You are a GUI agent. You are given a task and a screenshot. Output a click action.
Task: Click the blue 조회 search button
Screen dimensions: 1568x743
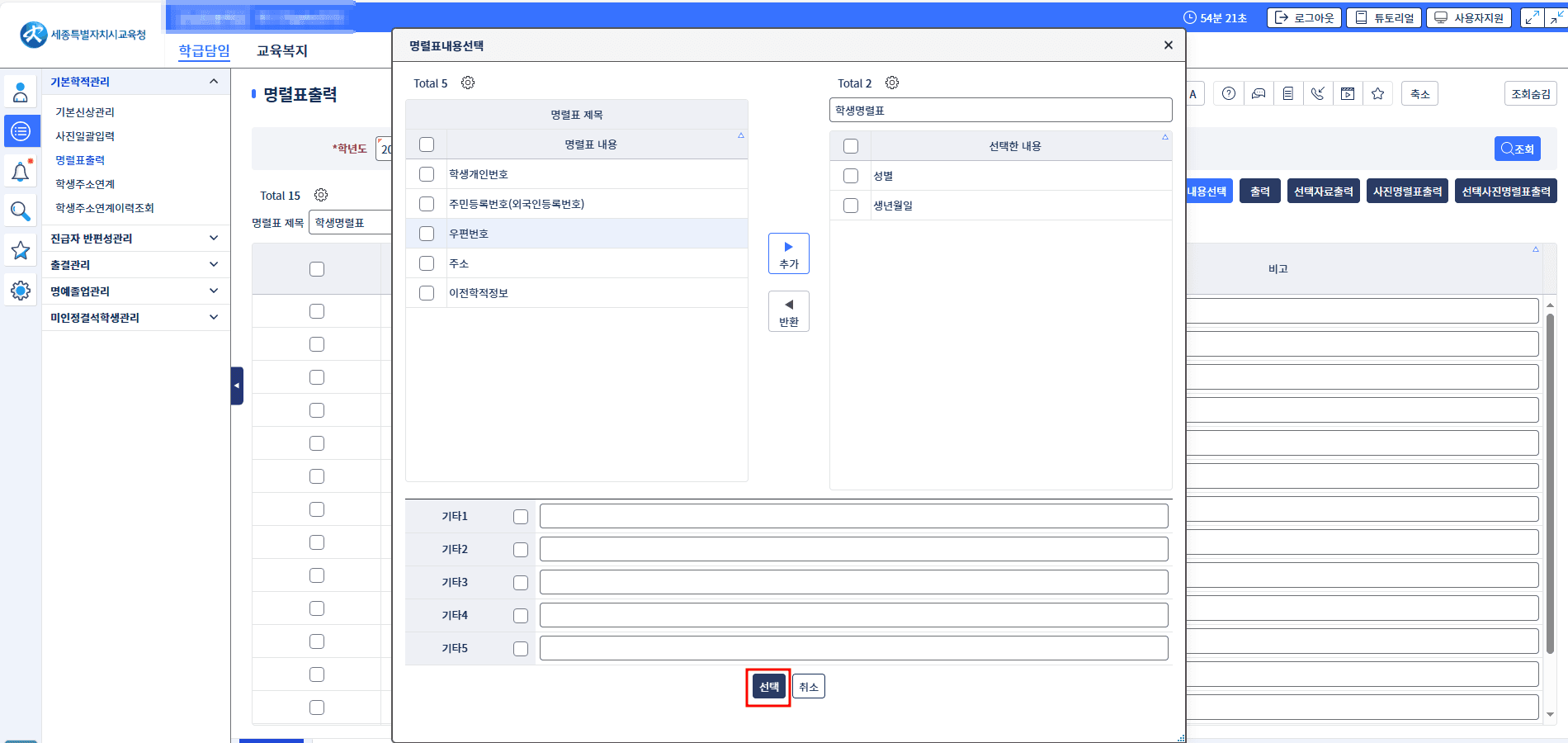1518,149
